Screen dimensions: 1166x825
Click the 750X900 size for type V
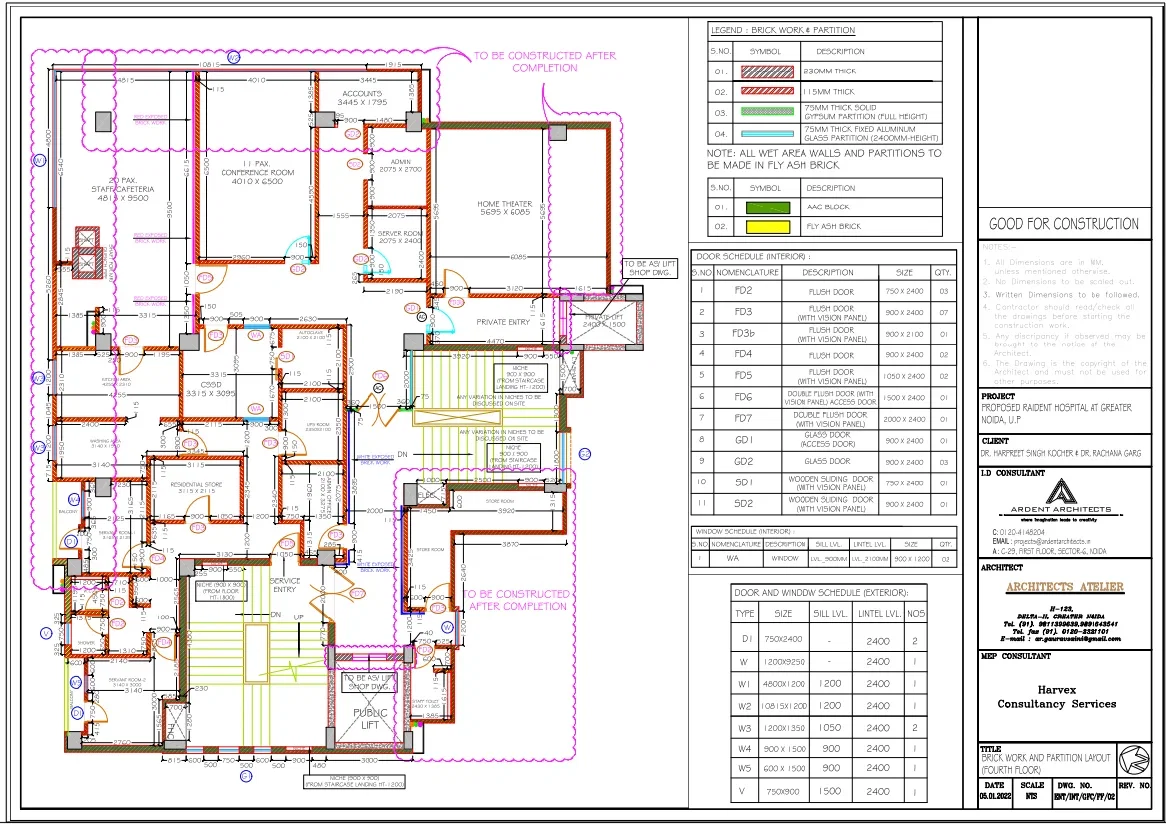coord(783,792)
